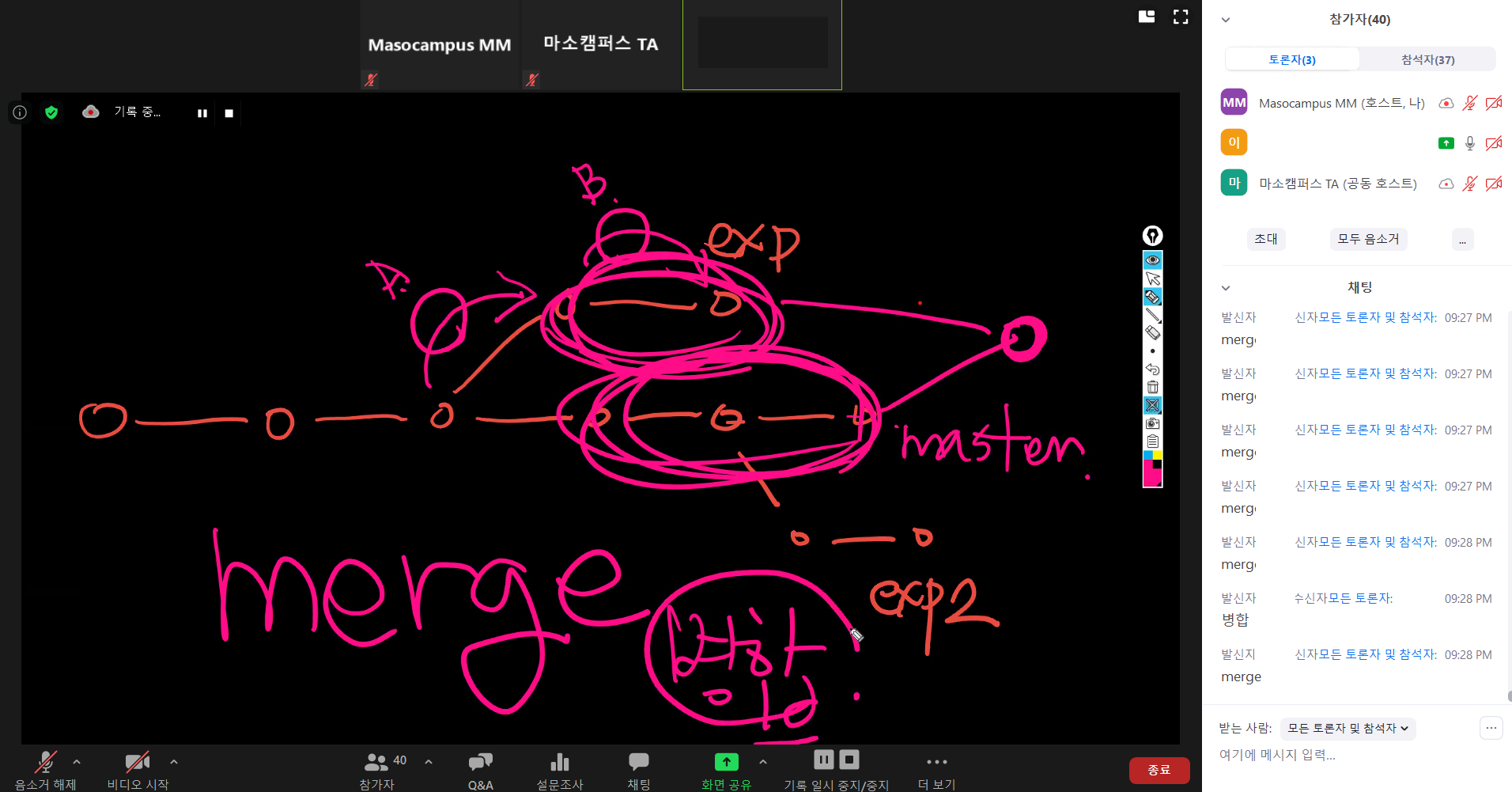Open the green shield encryption info icon
Viewport: 1512px width, 792px height.
(x=51, y=112)
